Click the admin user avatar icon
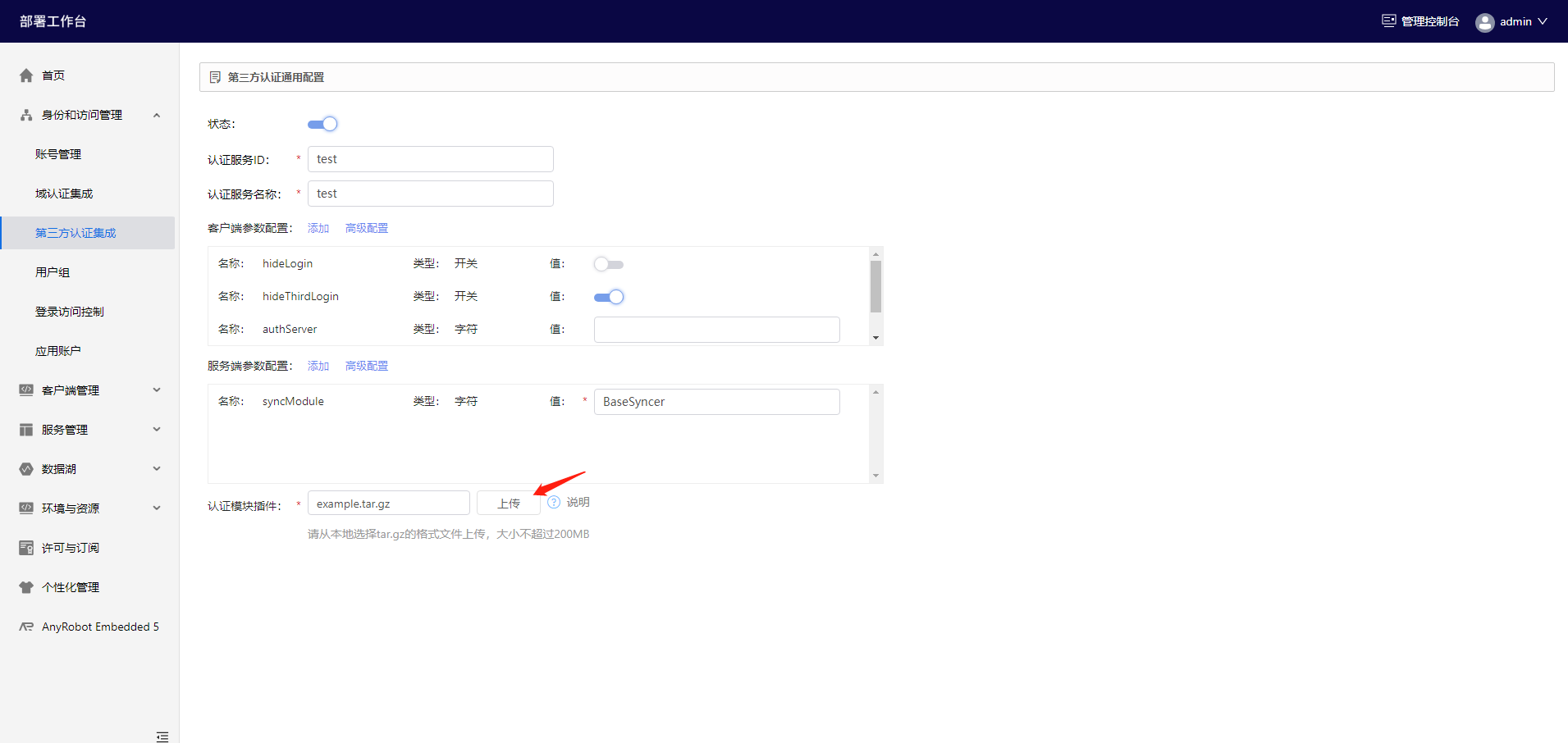 [1484, 22]
